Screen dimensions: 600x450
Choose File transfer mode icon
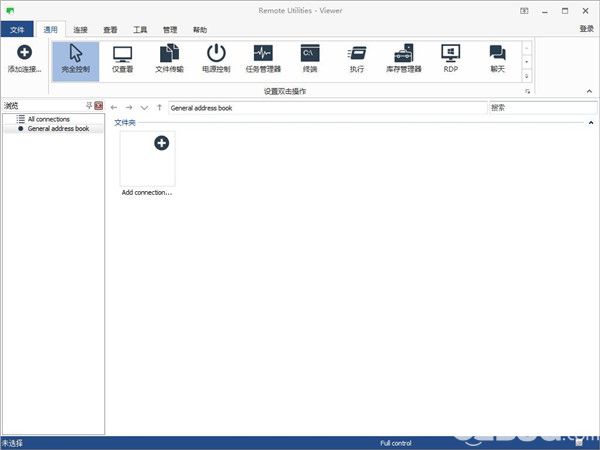click(170, 59)
